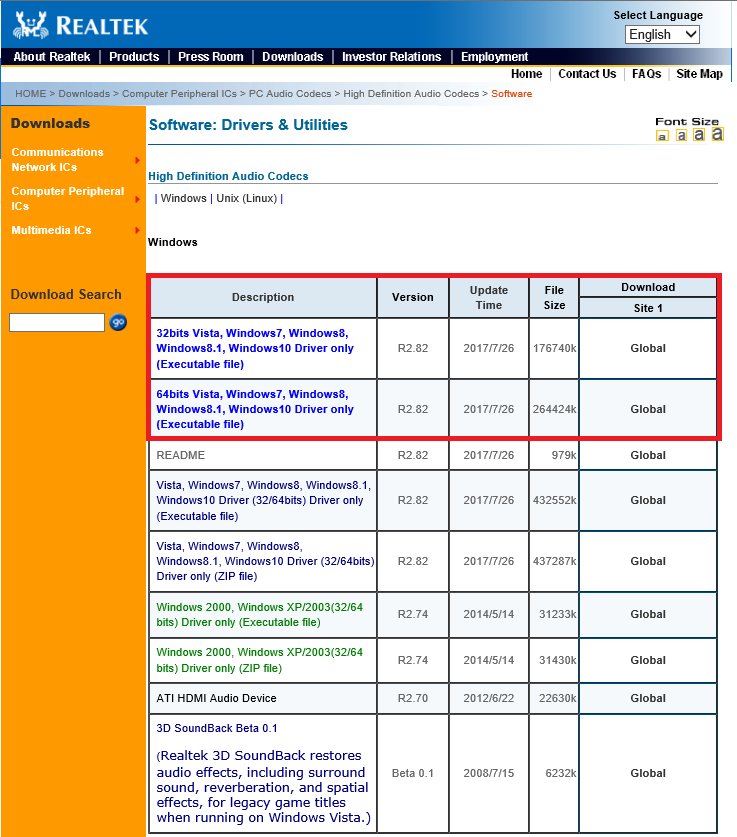737x837 pixels.
Task: Click the Download Search heading
Action: [66, 294]
